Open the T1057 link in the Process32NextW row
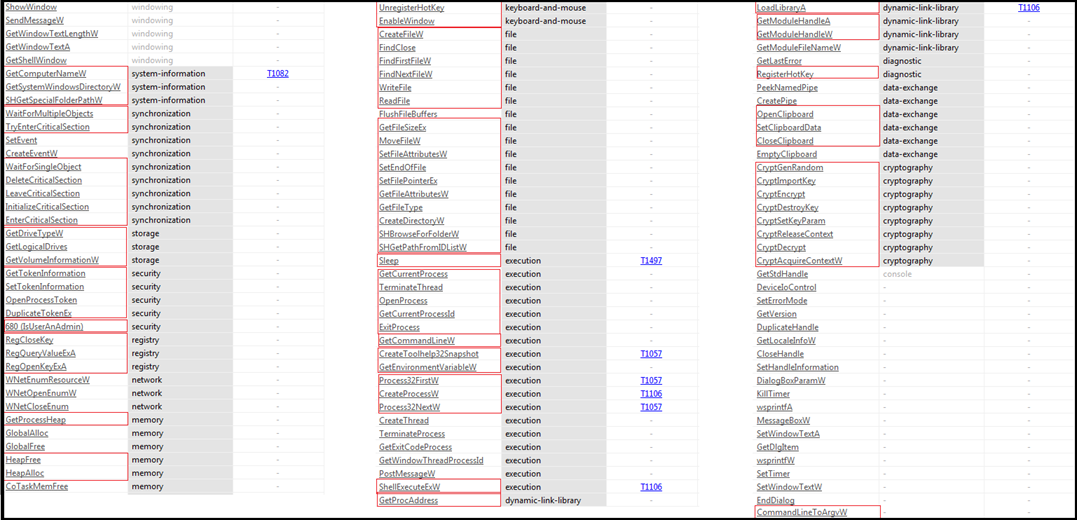Viewport: 1077px width, 520px height. pos(651,407)
